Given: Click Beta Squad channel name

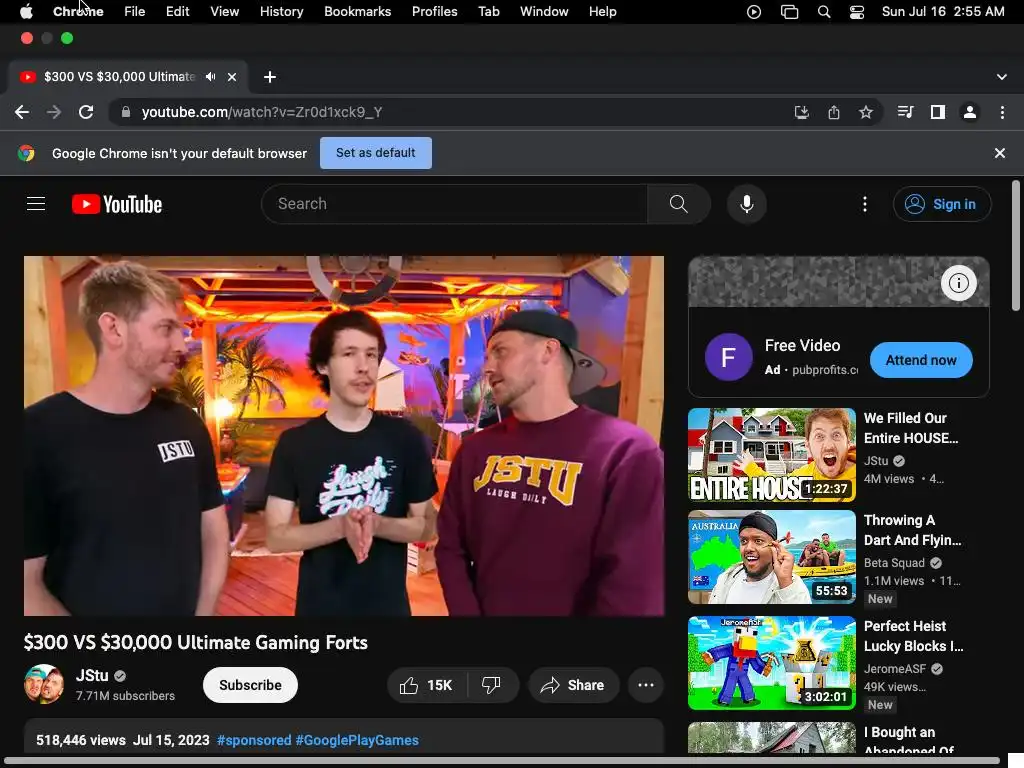Looking at the screenshot, I should (894, 563).
